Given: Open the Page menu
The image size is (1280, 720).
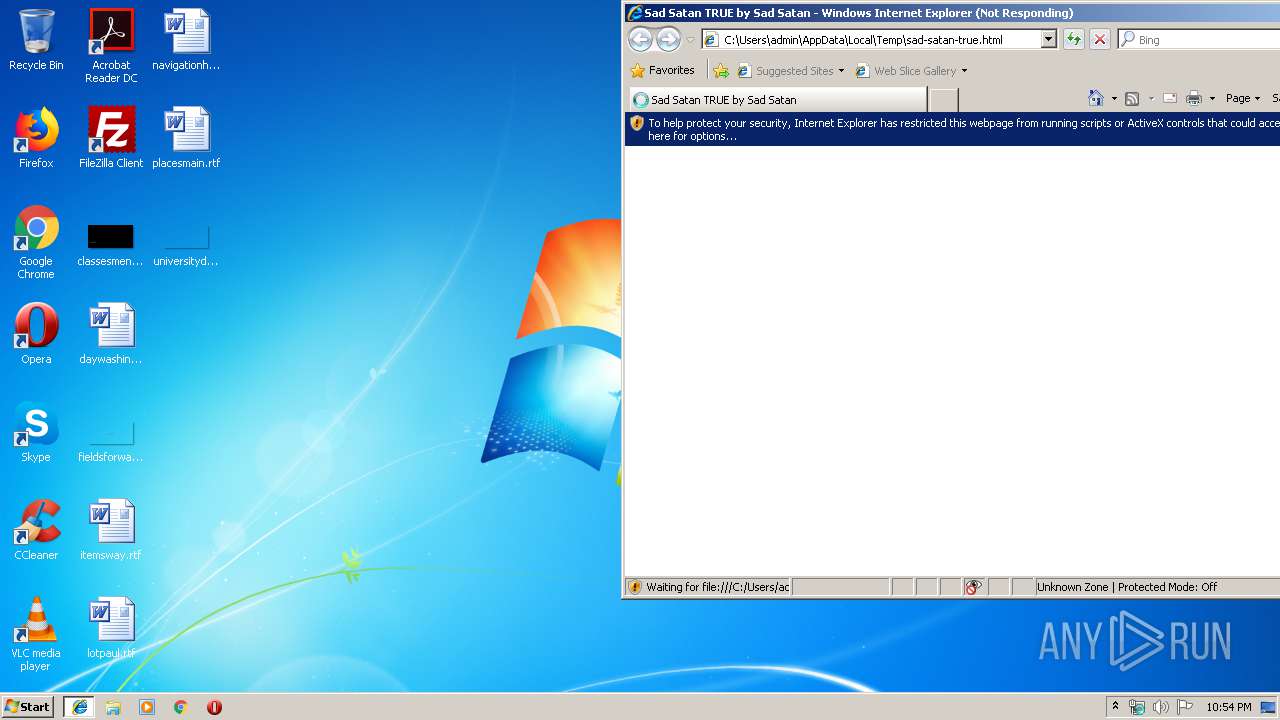Looking at the screenshot, I should 1243,98.
